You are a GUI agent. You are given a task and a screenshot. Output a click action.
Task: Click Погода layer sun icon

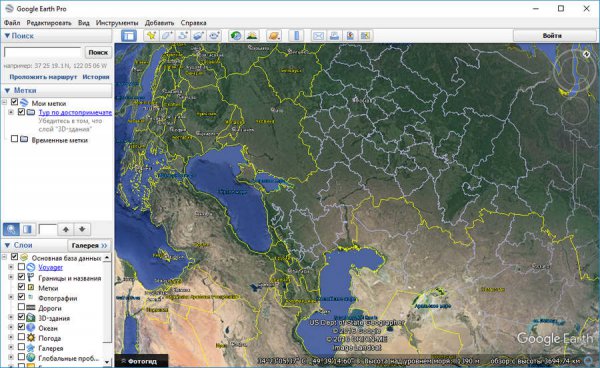click(31, 338)
